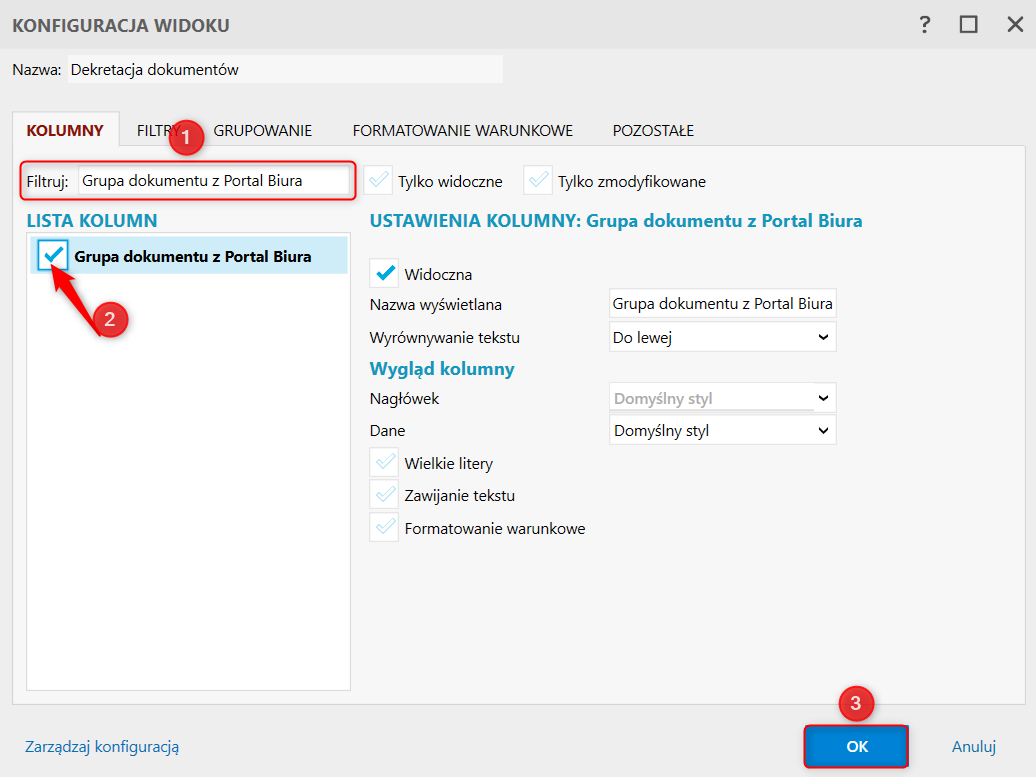Viewport: 1036px width, 777px height.
Task: Go to the Pozostałe tab
Action: pyautogui.click(x=653, y=130)
